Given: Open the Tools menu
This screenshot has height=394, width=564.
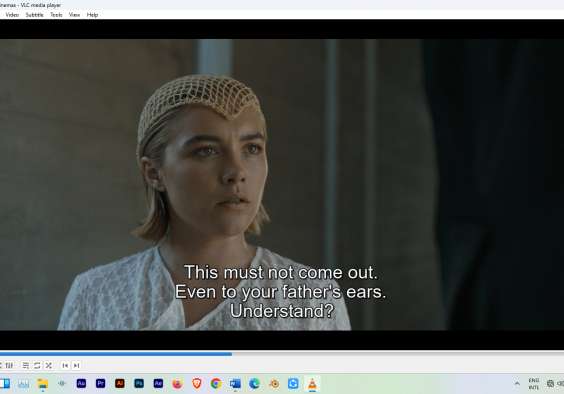Looking at the screenshot, I should [x=56, y=15].
